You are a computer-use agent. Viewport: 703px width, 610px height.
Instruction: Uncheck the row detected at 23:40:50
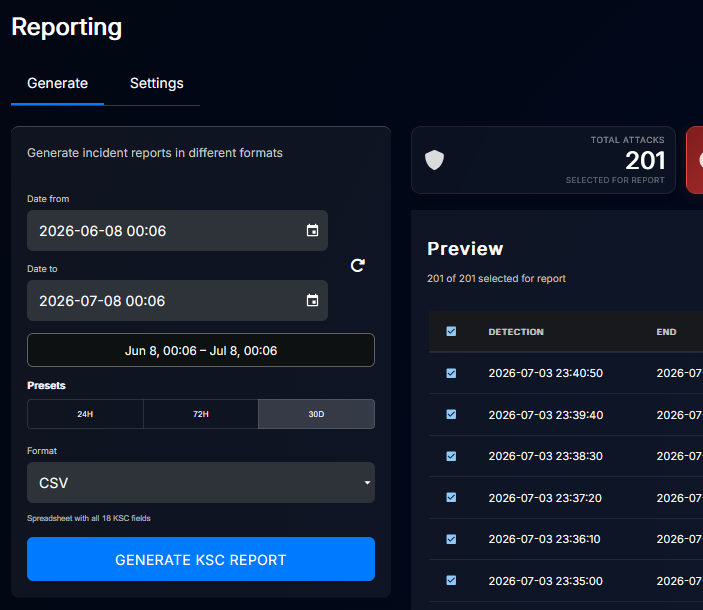(451, 373)
